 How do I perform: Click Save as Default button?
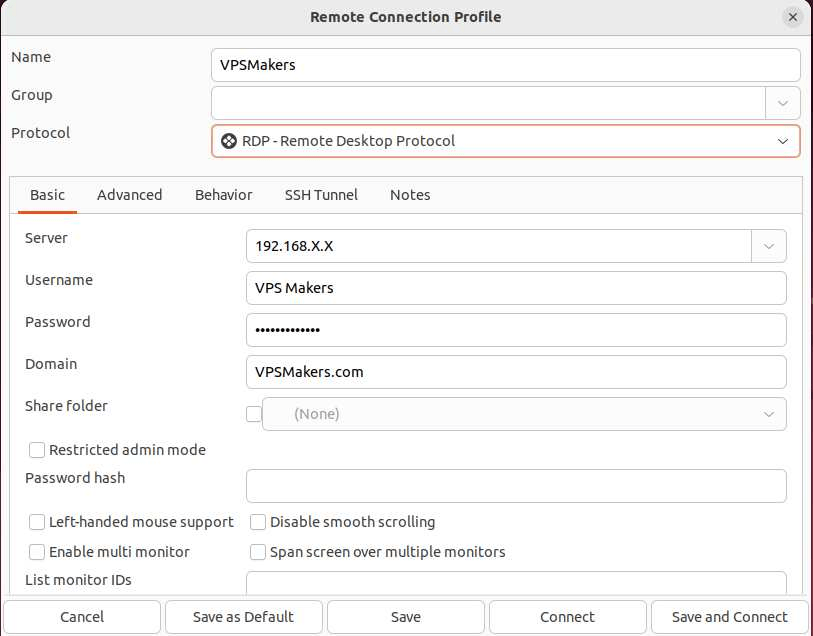point(243,617)
